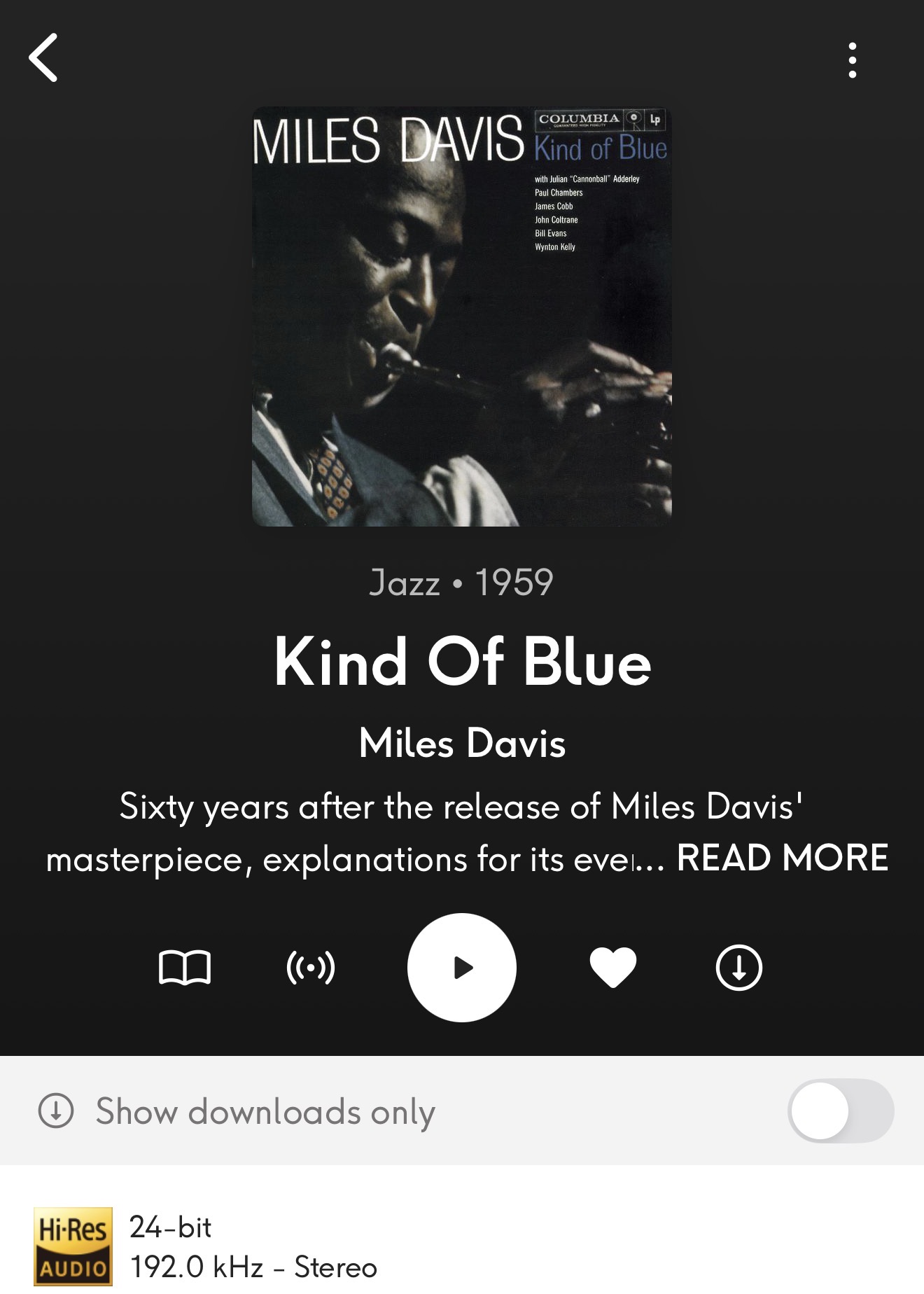
Task: Expand the description with READ MORE
Action: 783,858
